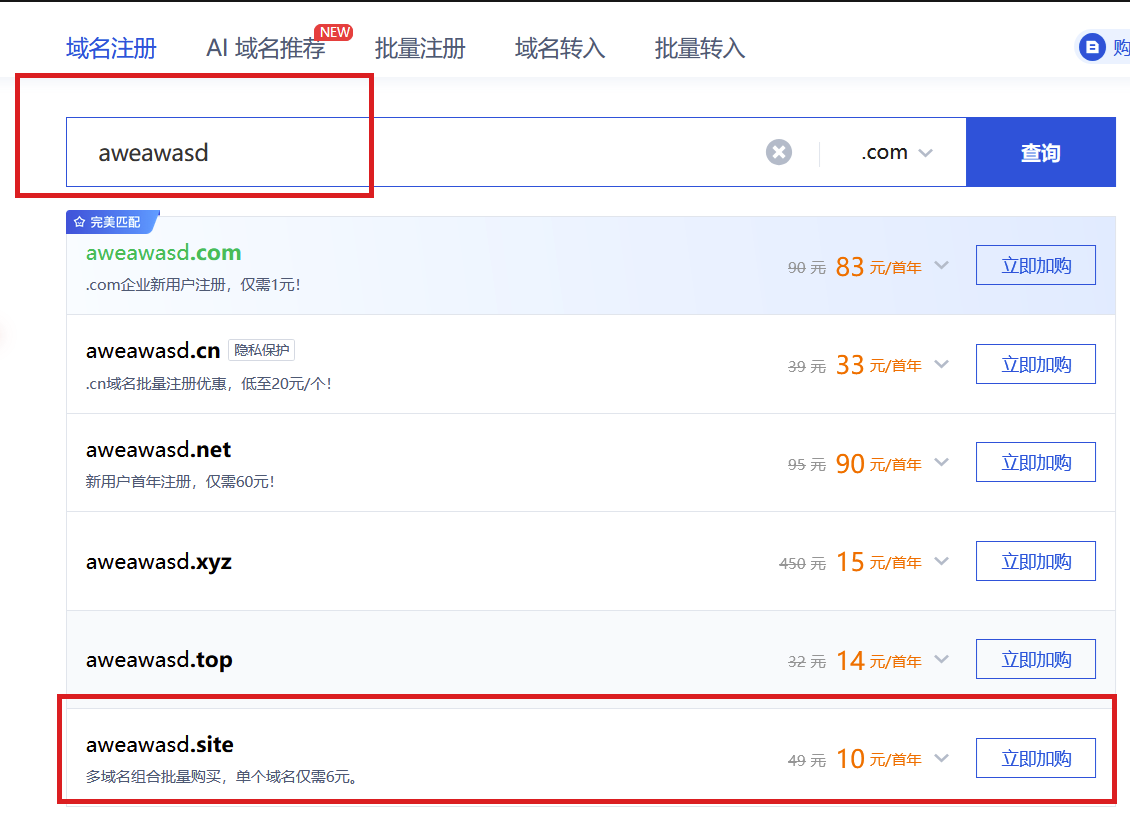Click the aweawasd.top domain name
Viewport: 1130px width, 820px height.
click(159, 660)
